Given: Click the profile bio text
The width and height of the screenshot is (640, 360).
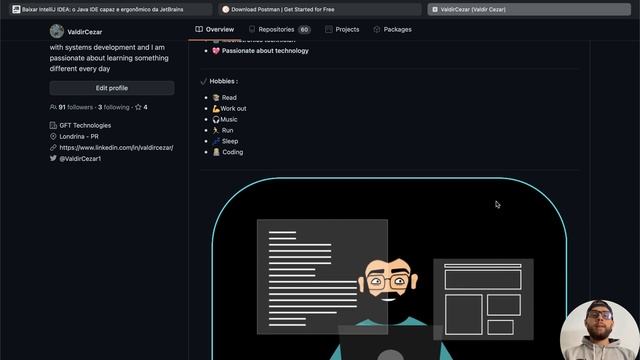Looking at the screenshot, I should 109,58.
